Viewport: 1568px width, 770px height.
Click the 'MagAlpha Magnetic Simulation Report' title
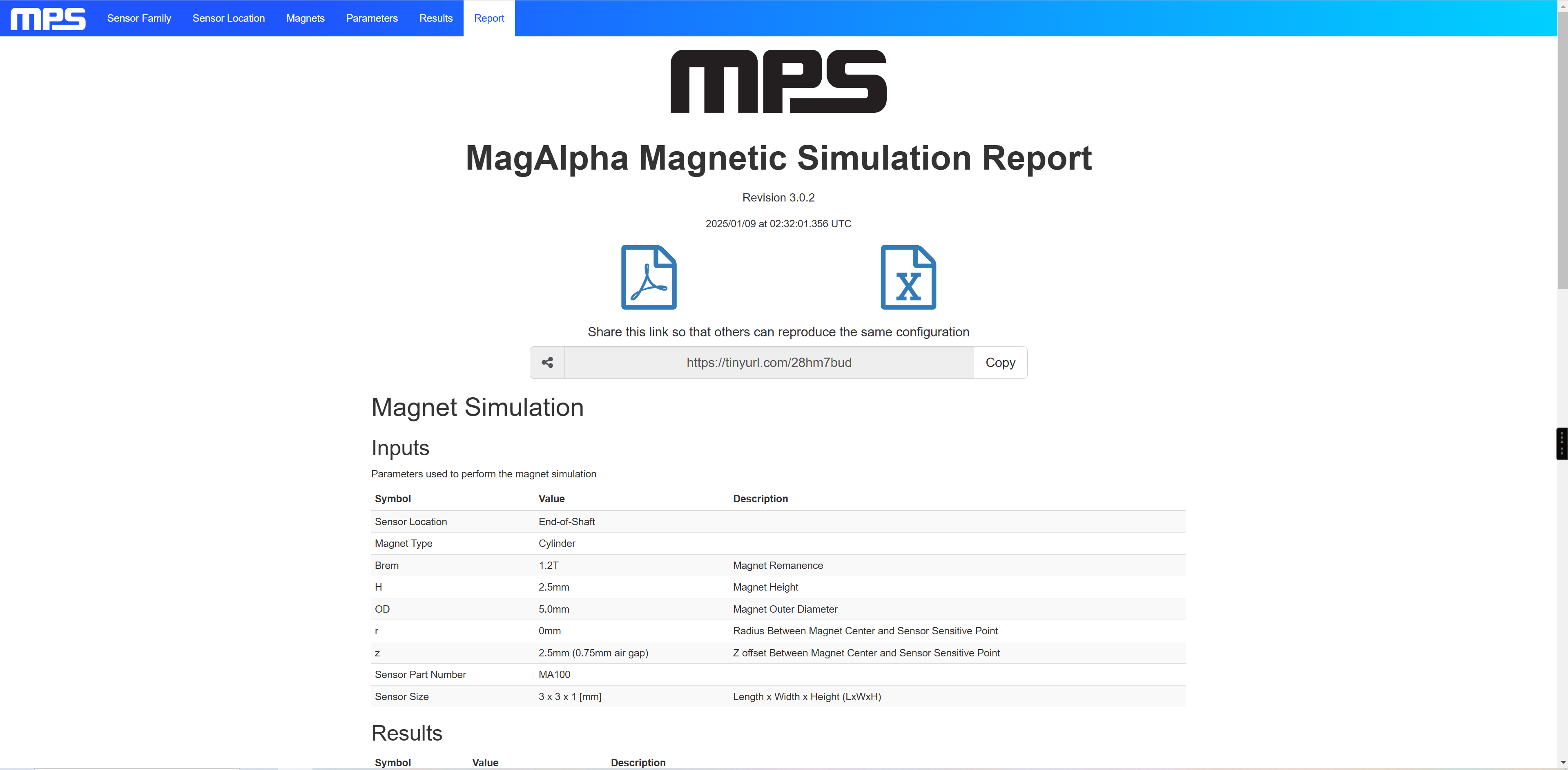pos(778,158)
